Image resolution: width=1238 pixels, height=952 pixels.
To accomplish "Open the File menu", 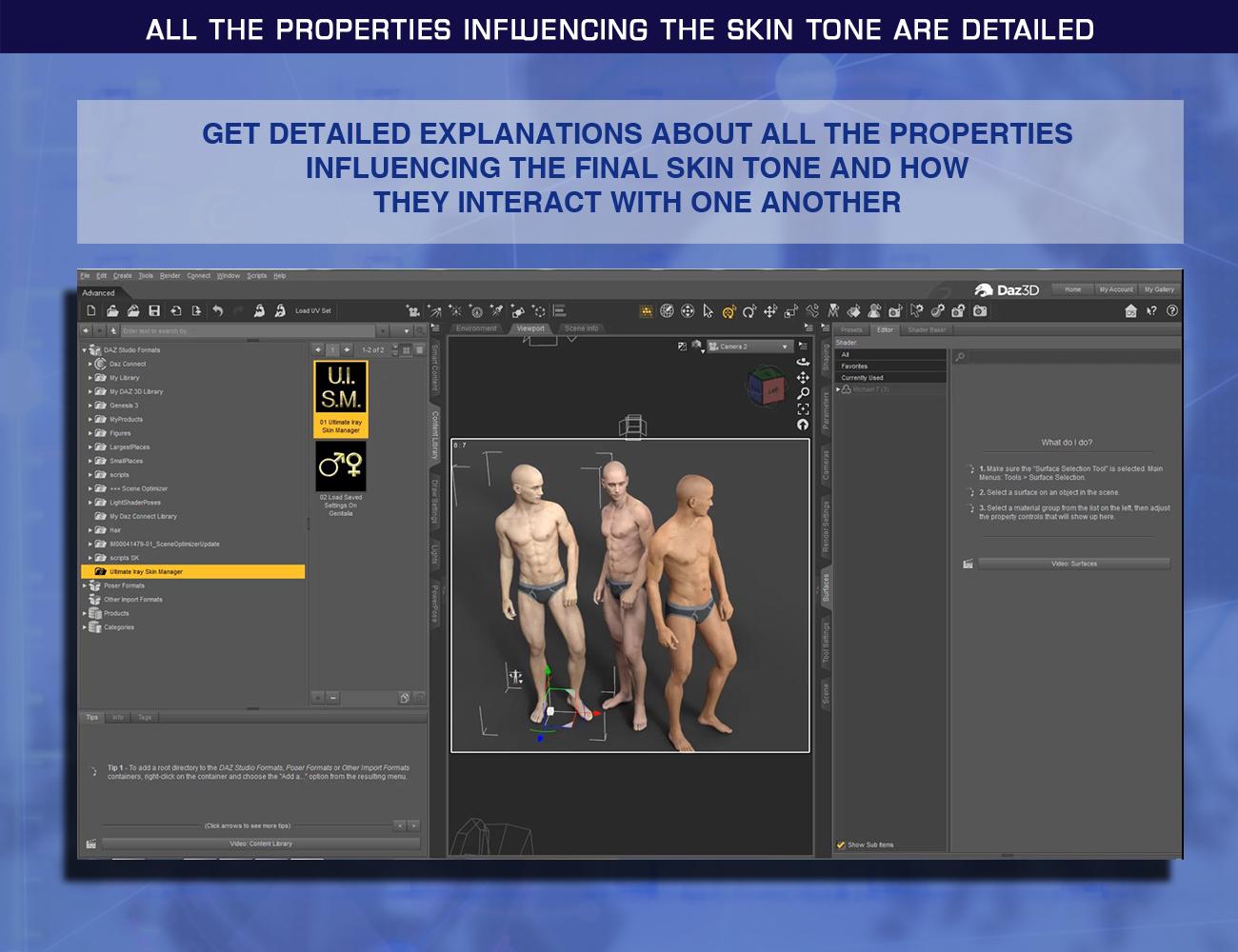I will [x=85, y=276].
